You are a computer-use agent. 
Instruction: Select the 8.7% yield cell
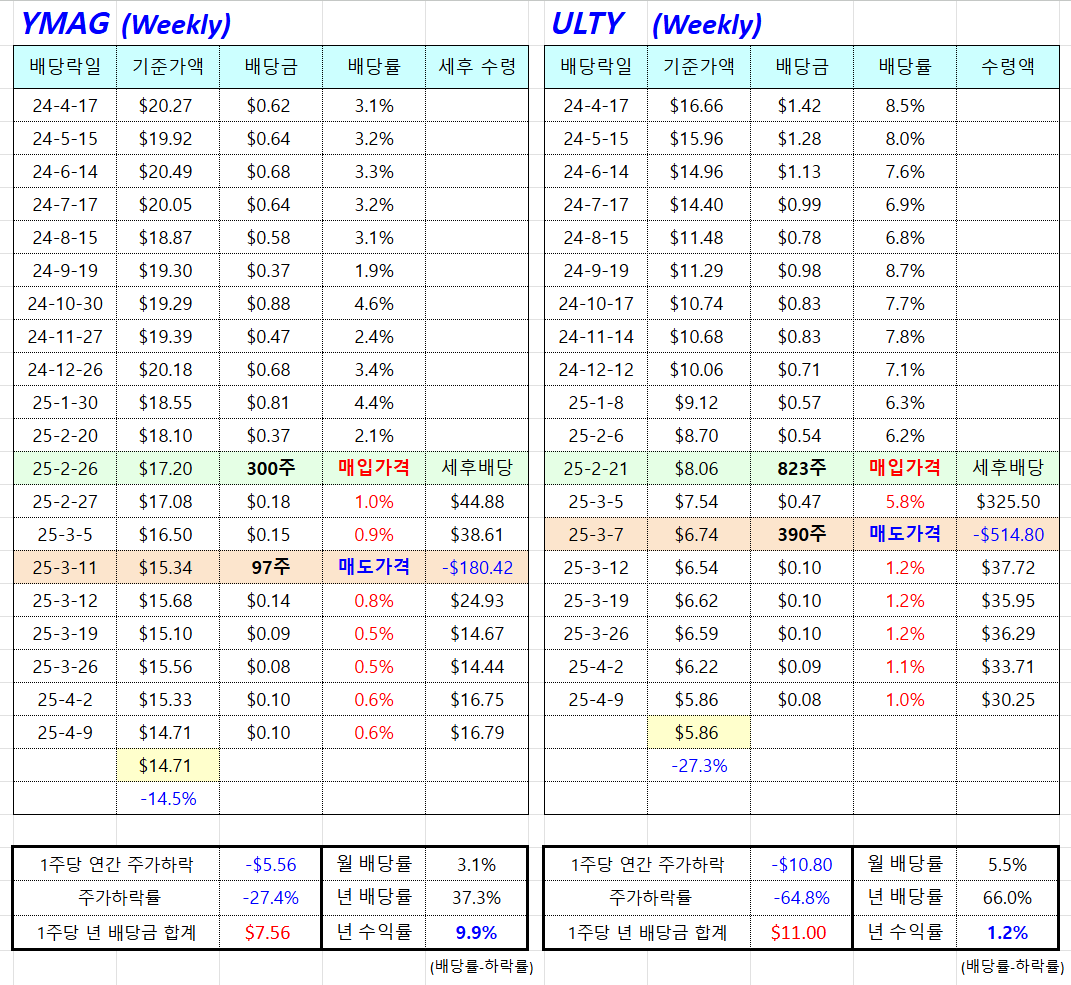pos(905,270)
